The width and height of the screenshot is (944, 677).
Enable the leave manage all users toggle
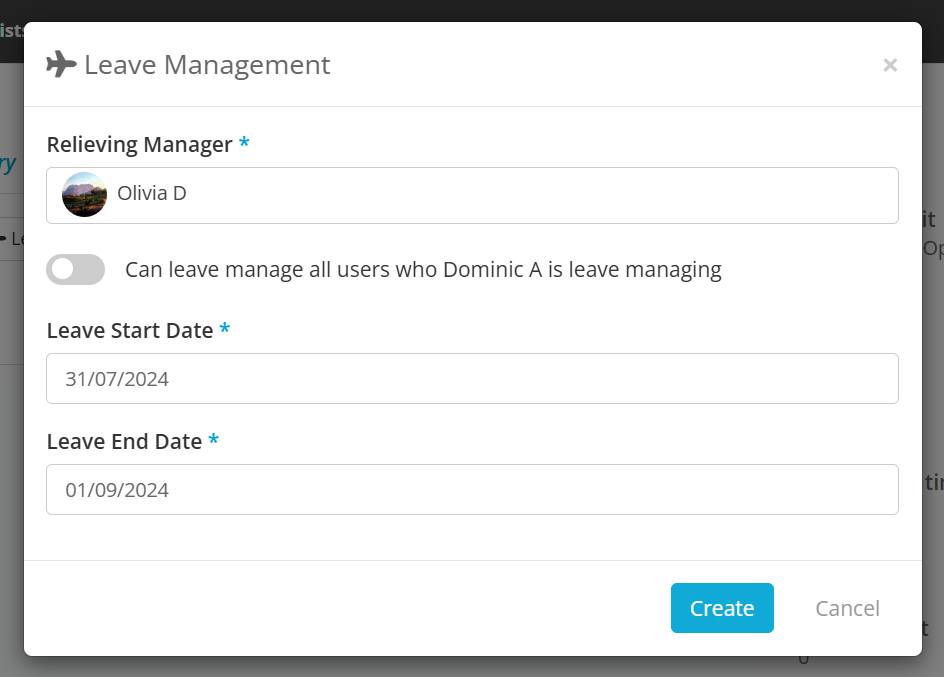tap(75, 269)
